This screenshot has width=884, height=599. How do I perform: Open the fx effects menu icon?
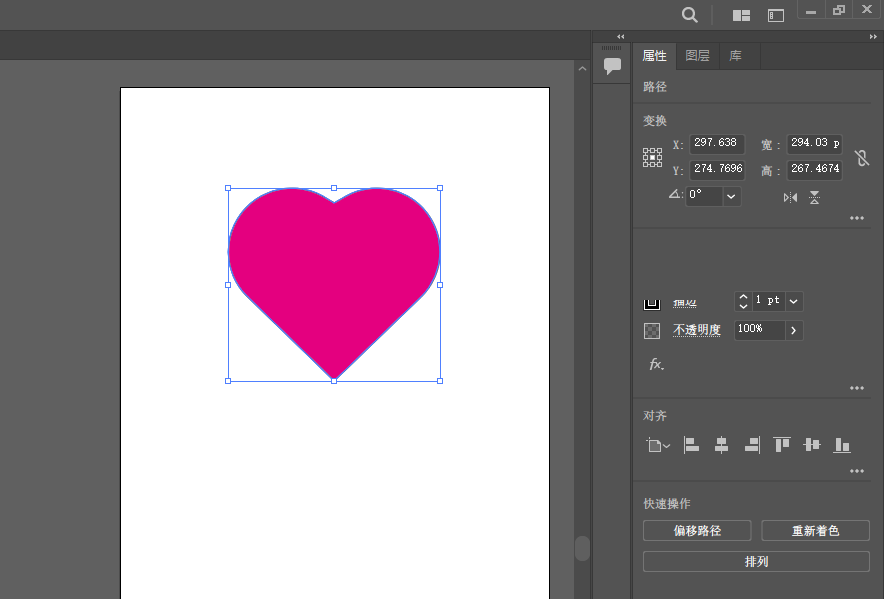pyautogui.click(x=656, y=364)
